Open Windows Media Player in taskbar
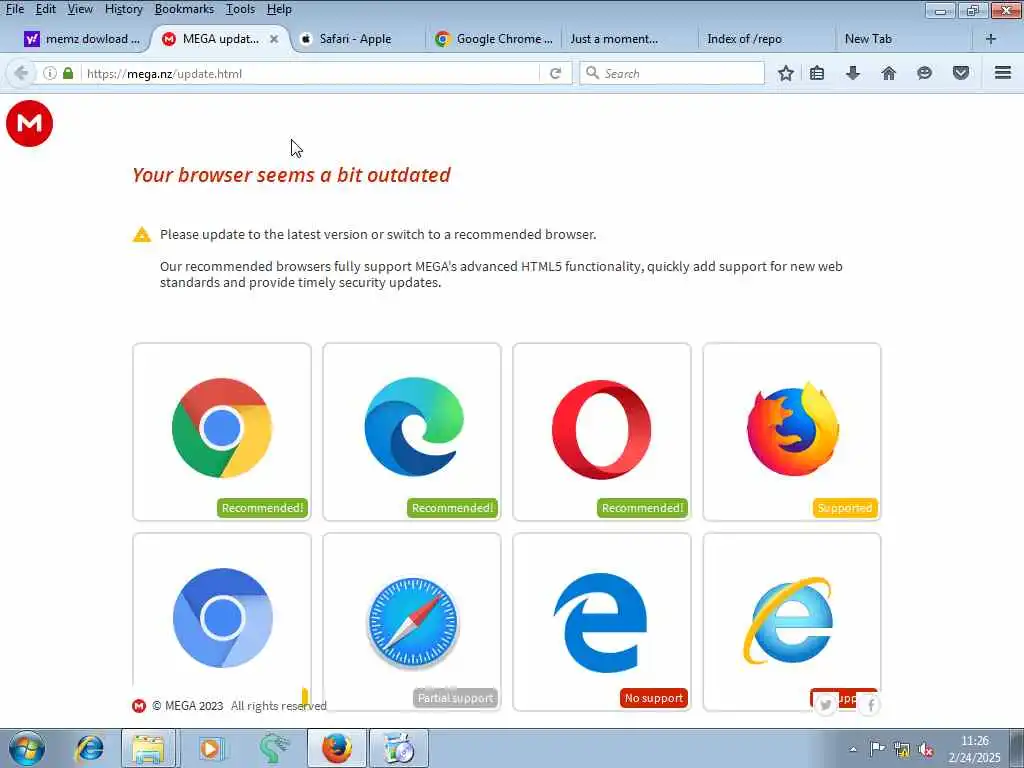The width and height of the screenshot is (1024, 768). click(210, 748)
